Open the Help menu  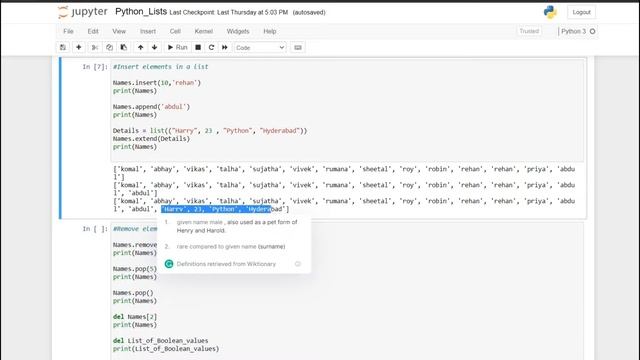pos(270,31)
